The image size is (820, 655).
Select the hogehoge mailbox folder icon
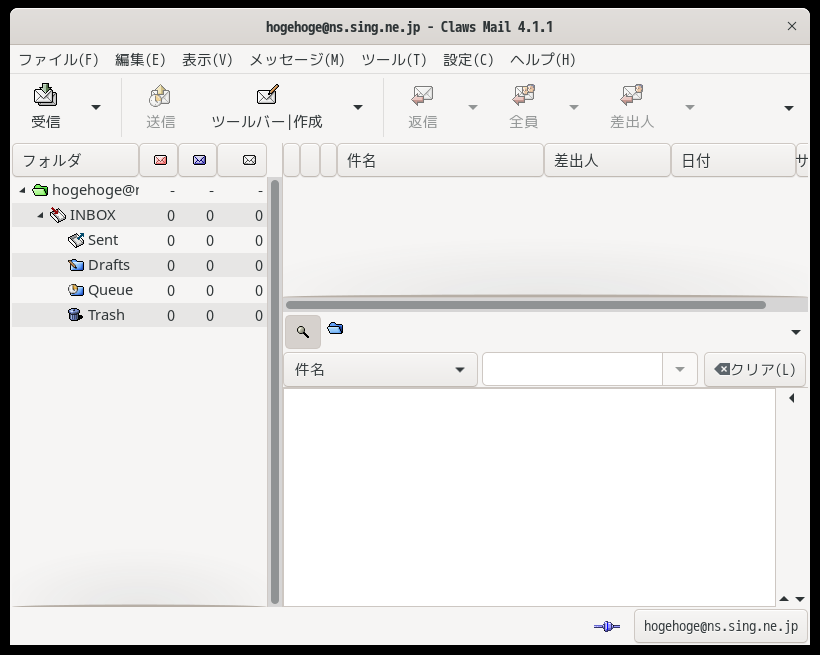pyautogui.click(x=40, y=190)
